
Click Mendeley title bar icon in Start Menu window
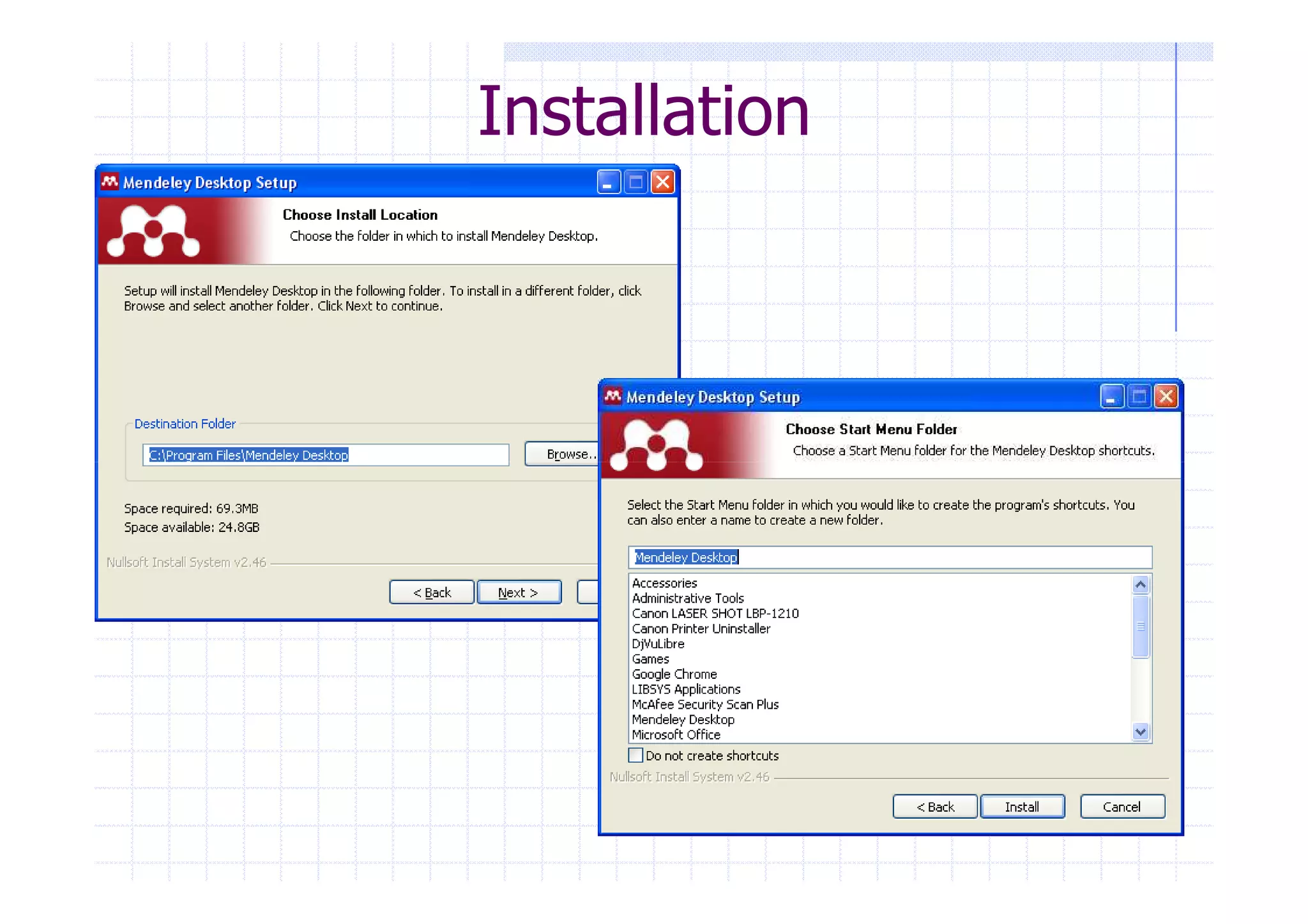[x=613, y=397]
